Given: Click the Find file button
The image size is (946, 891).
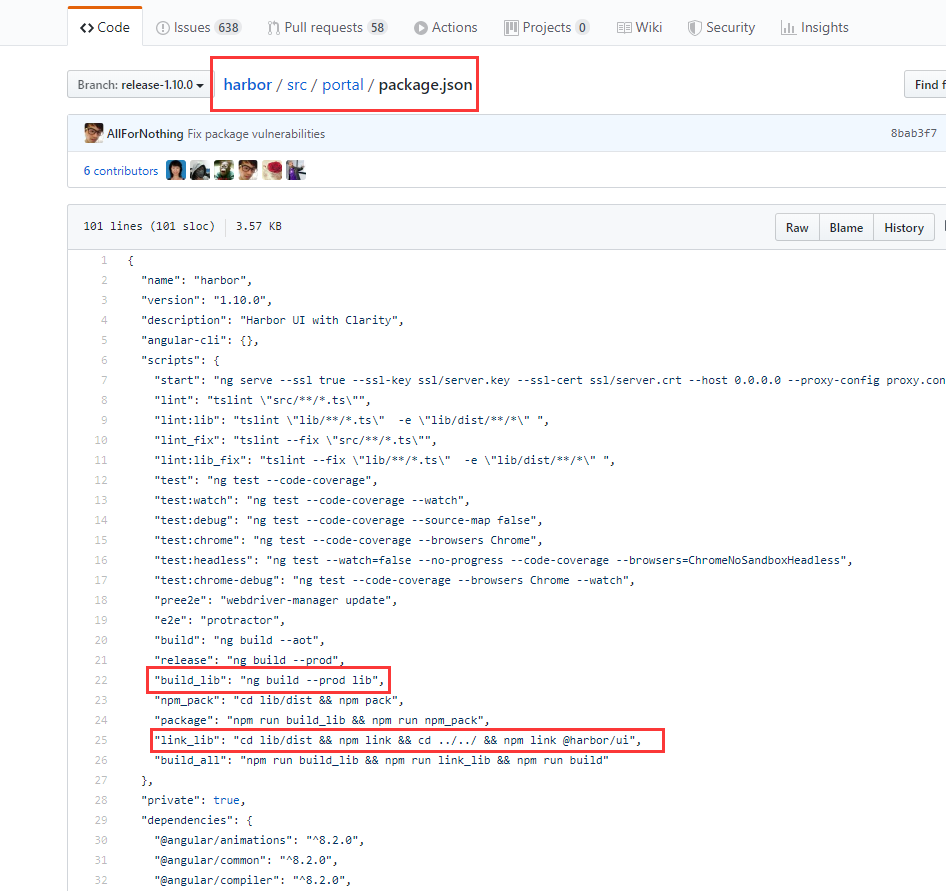Looking at the screenshot, I should click(925, 84).
